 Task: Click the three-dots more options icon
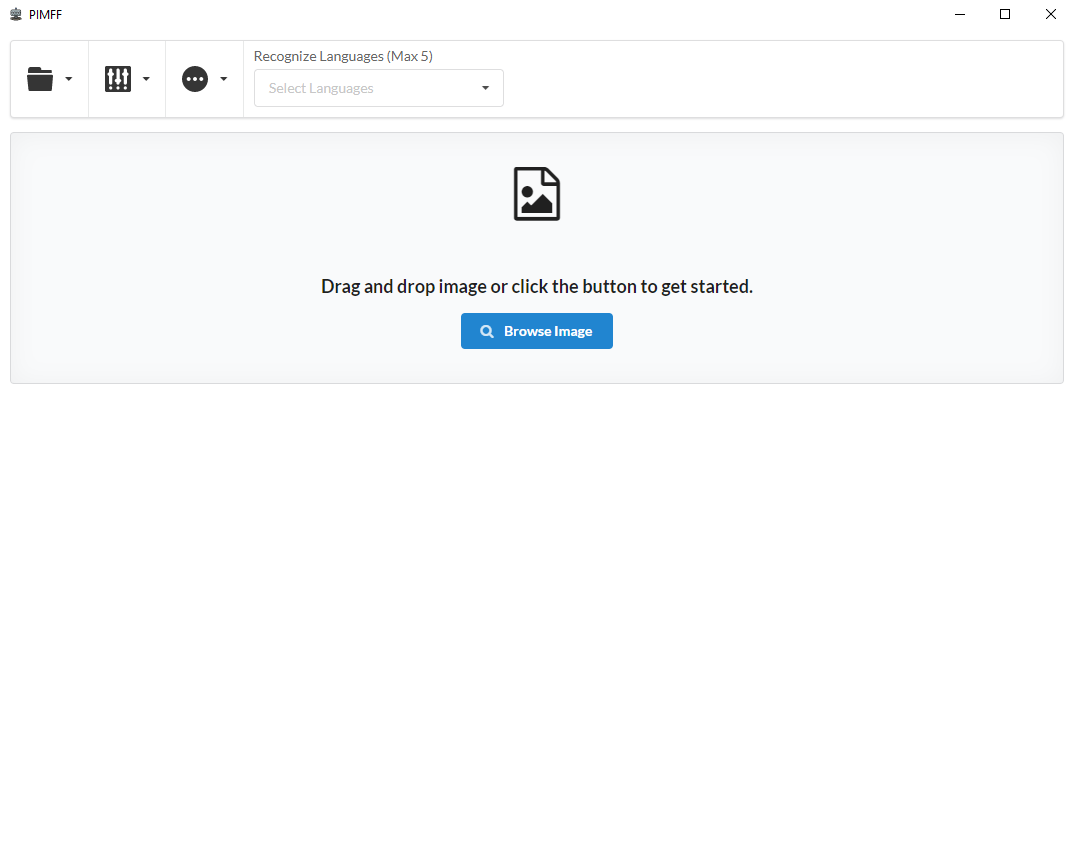pos(195,79)
